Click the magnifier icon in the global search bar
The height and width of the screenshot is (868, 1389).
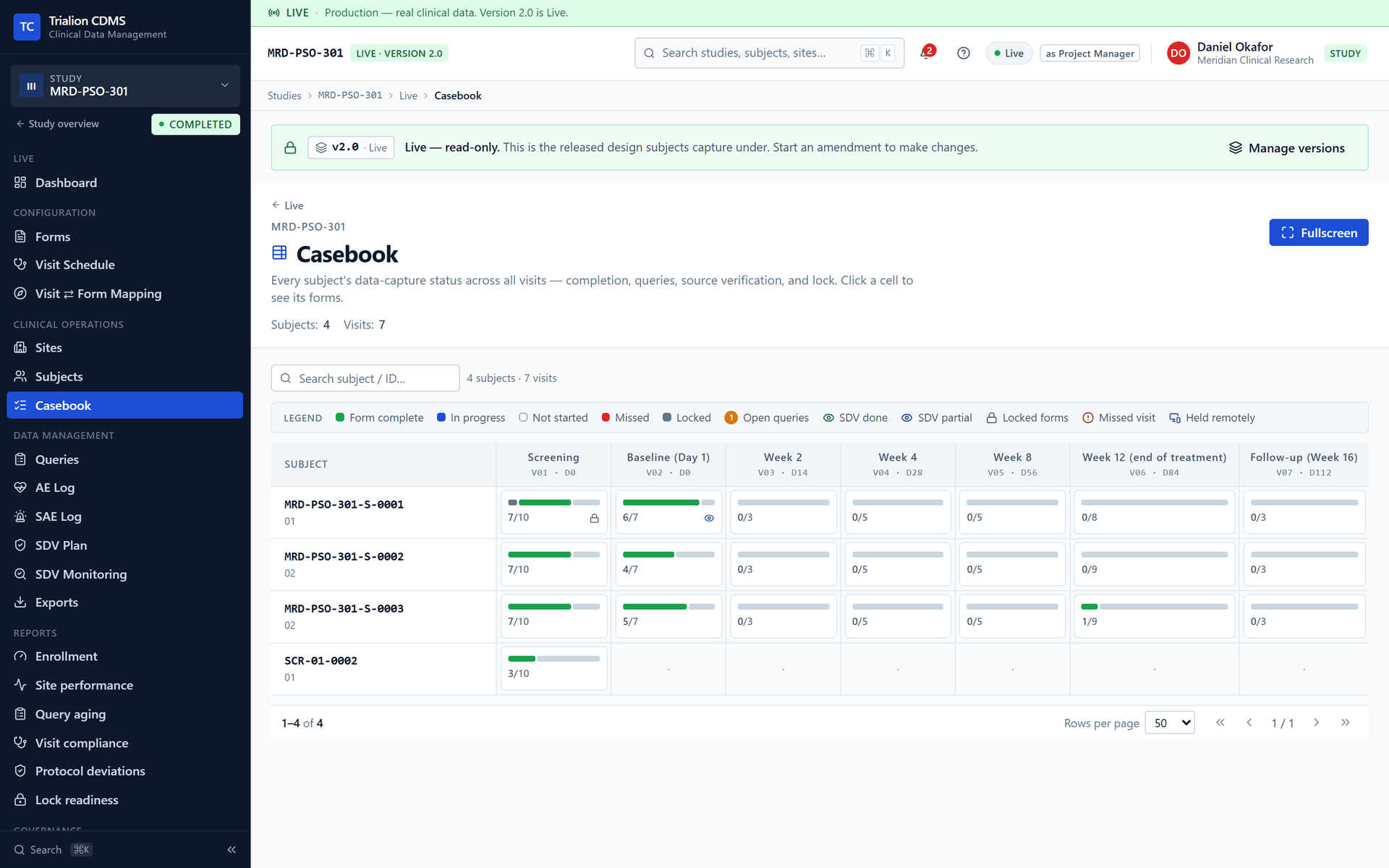pos(649,53)
